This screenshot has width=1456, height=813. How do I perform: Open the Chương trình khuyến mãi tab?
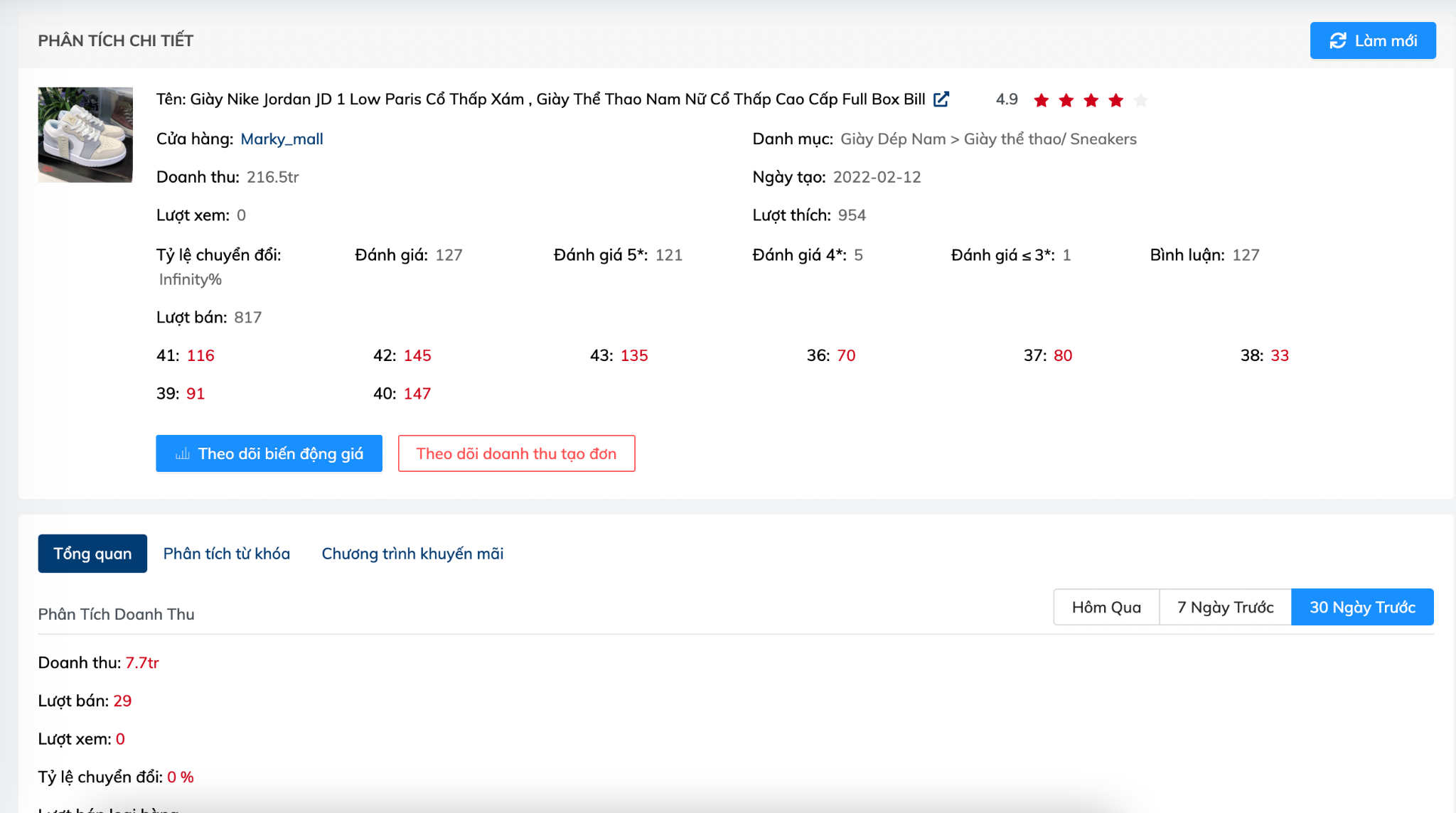412,554
